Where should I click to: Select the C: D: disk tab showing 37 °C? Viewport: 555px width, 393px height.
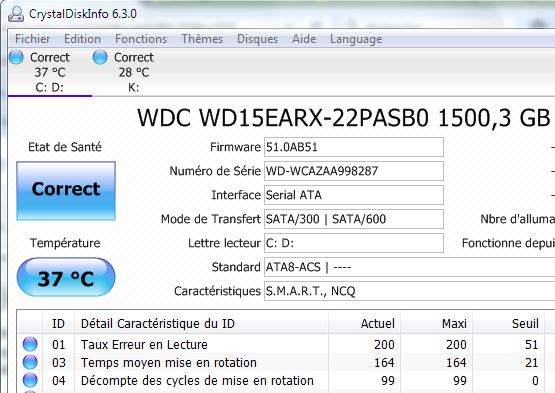click(x=50, y=72)
